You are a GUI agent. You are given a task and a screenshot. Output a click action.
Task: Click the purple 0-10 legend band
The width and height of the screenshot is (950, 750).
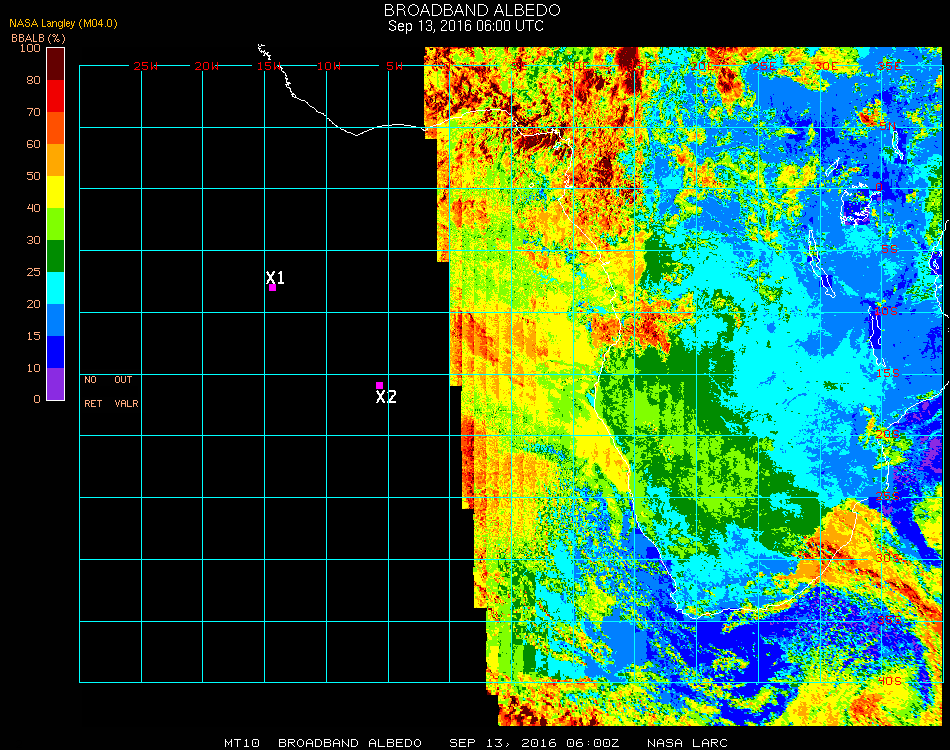(56, 384)
